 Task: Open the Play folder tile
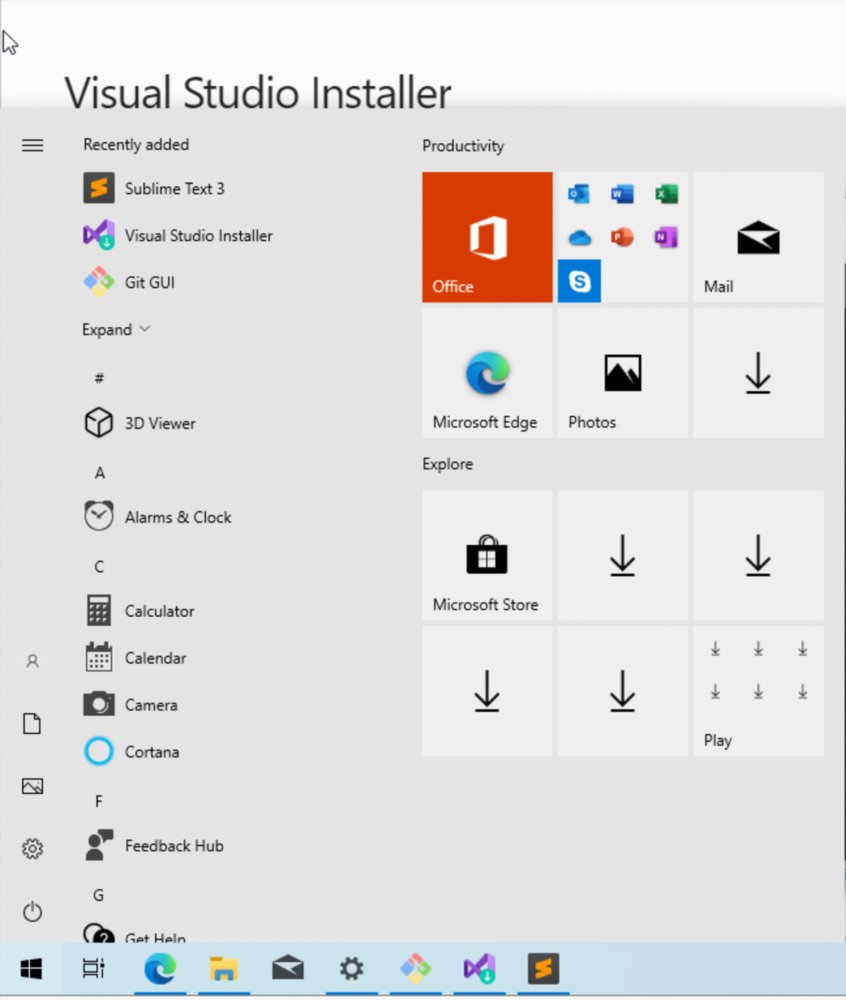pyautogui.click(x=758, y=691)
